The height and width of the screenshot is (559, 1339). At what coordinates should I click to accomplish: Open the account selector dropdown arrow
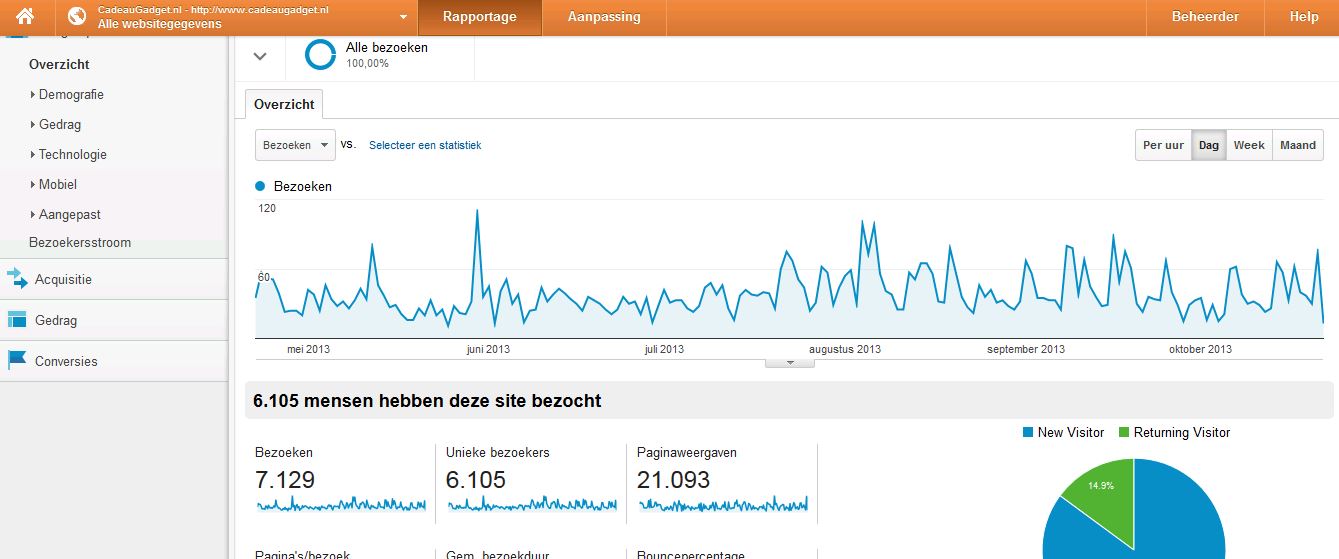pos(403,17)
